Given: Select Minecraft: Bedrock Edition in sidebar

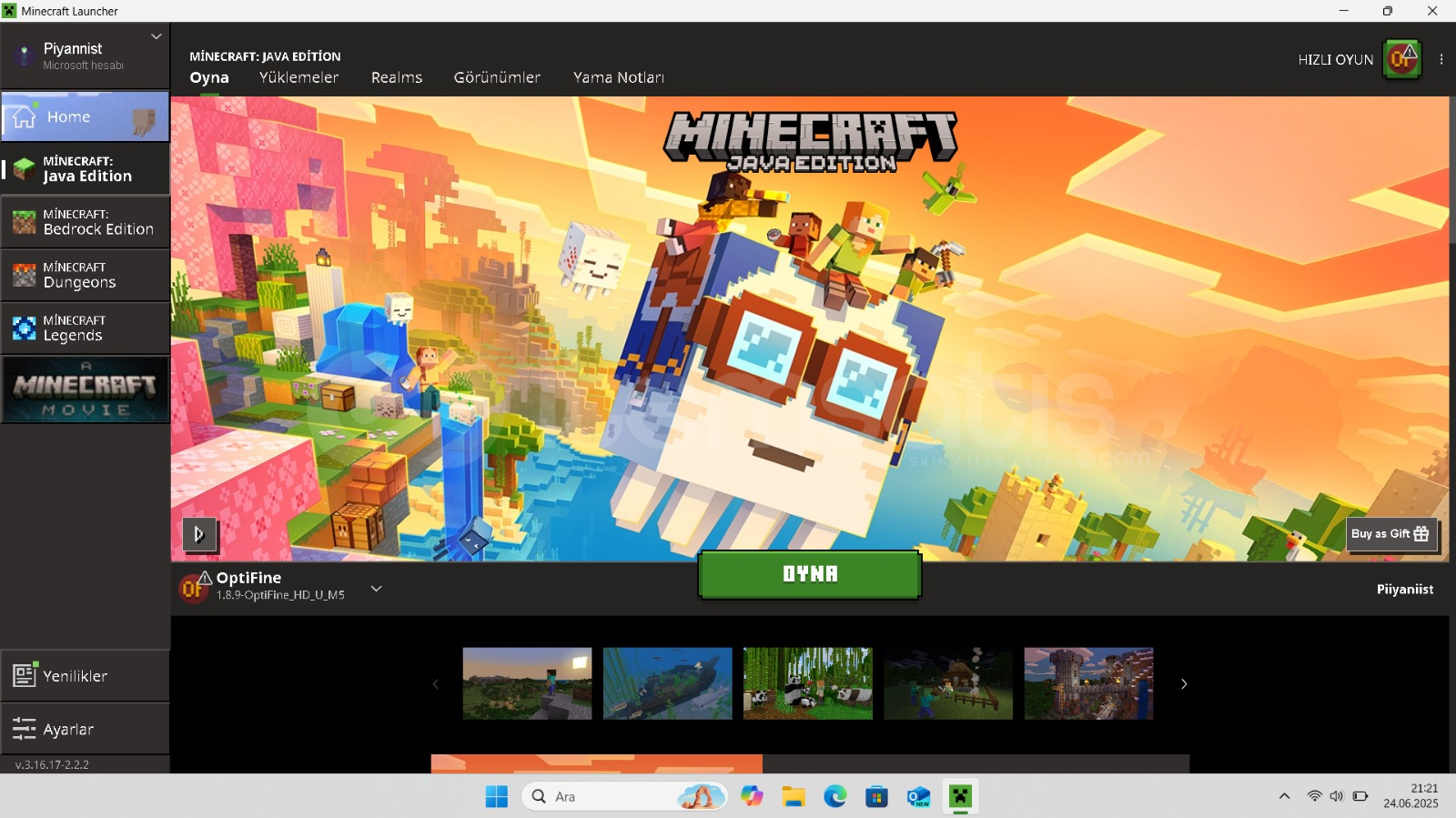Looking at the screenshot, I should pos(85,222).
